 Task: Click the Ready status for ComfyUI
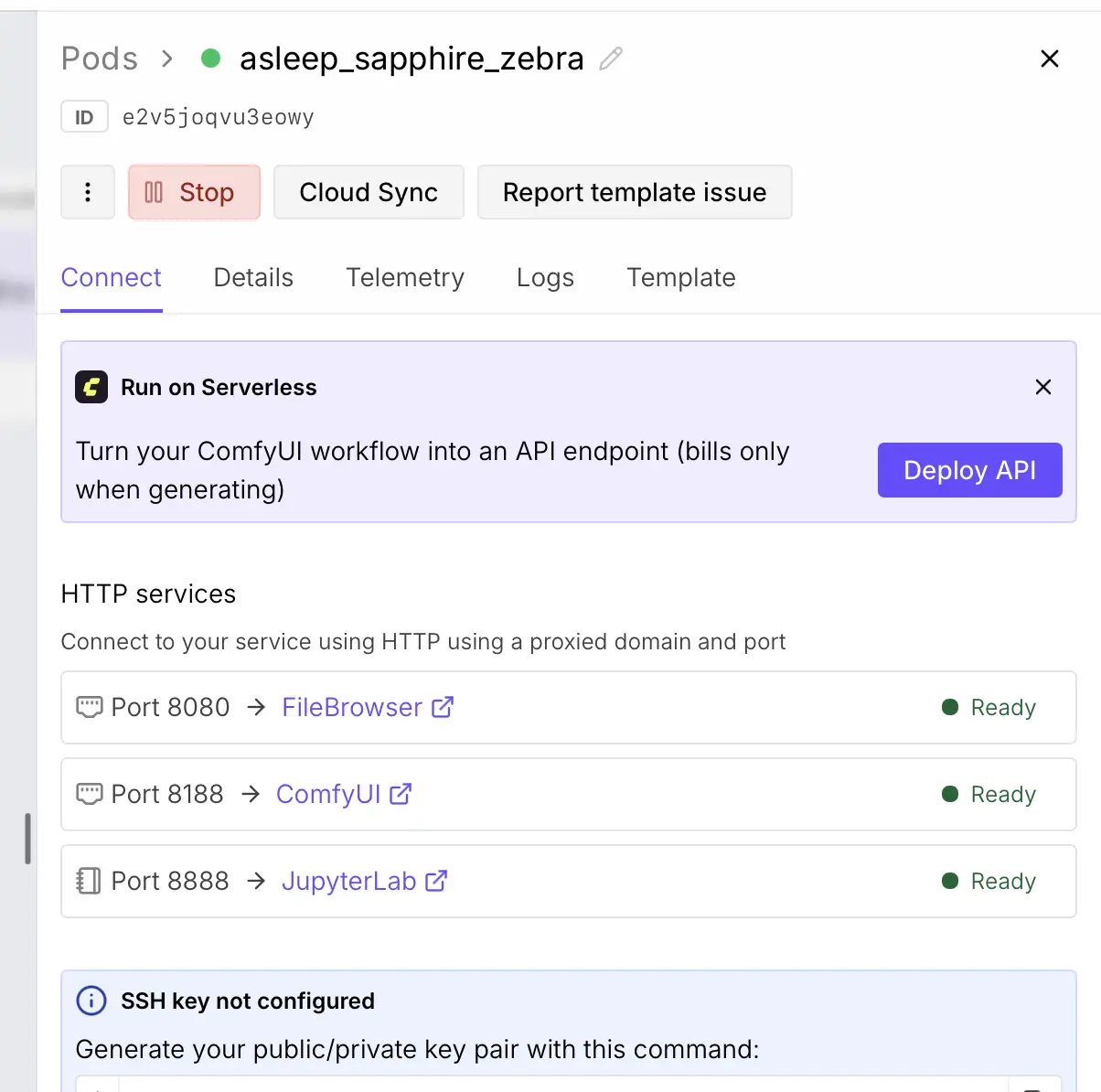[989, 794]
